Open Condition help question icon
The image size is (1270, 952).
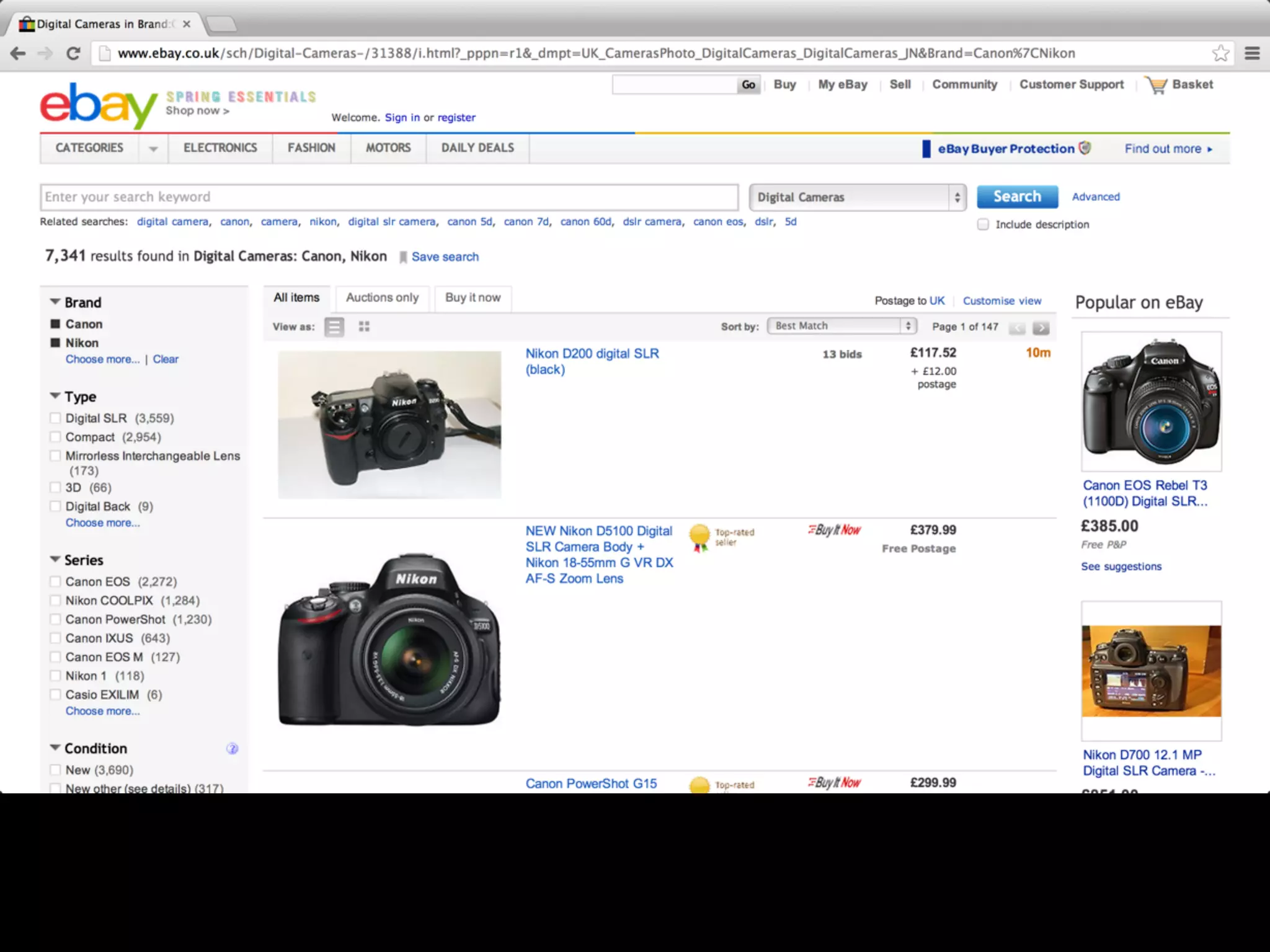(232, 749)
